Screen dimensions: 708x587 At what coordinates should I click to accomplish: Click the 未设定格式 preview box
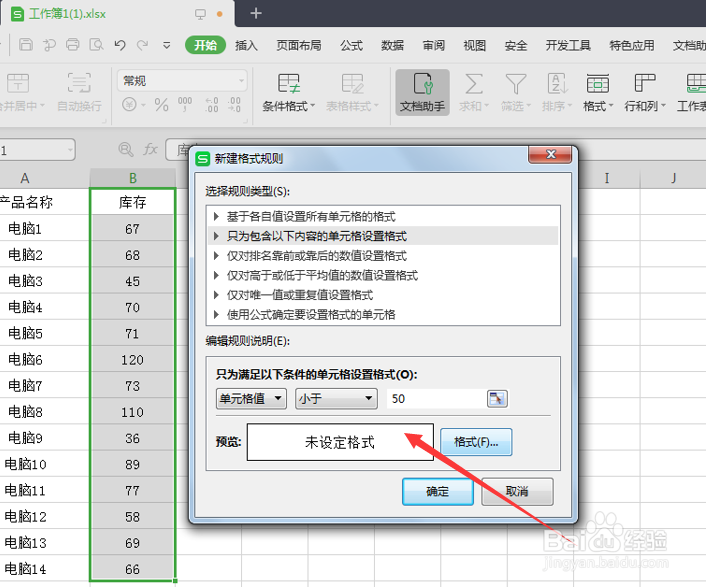tap(340, 442)
